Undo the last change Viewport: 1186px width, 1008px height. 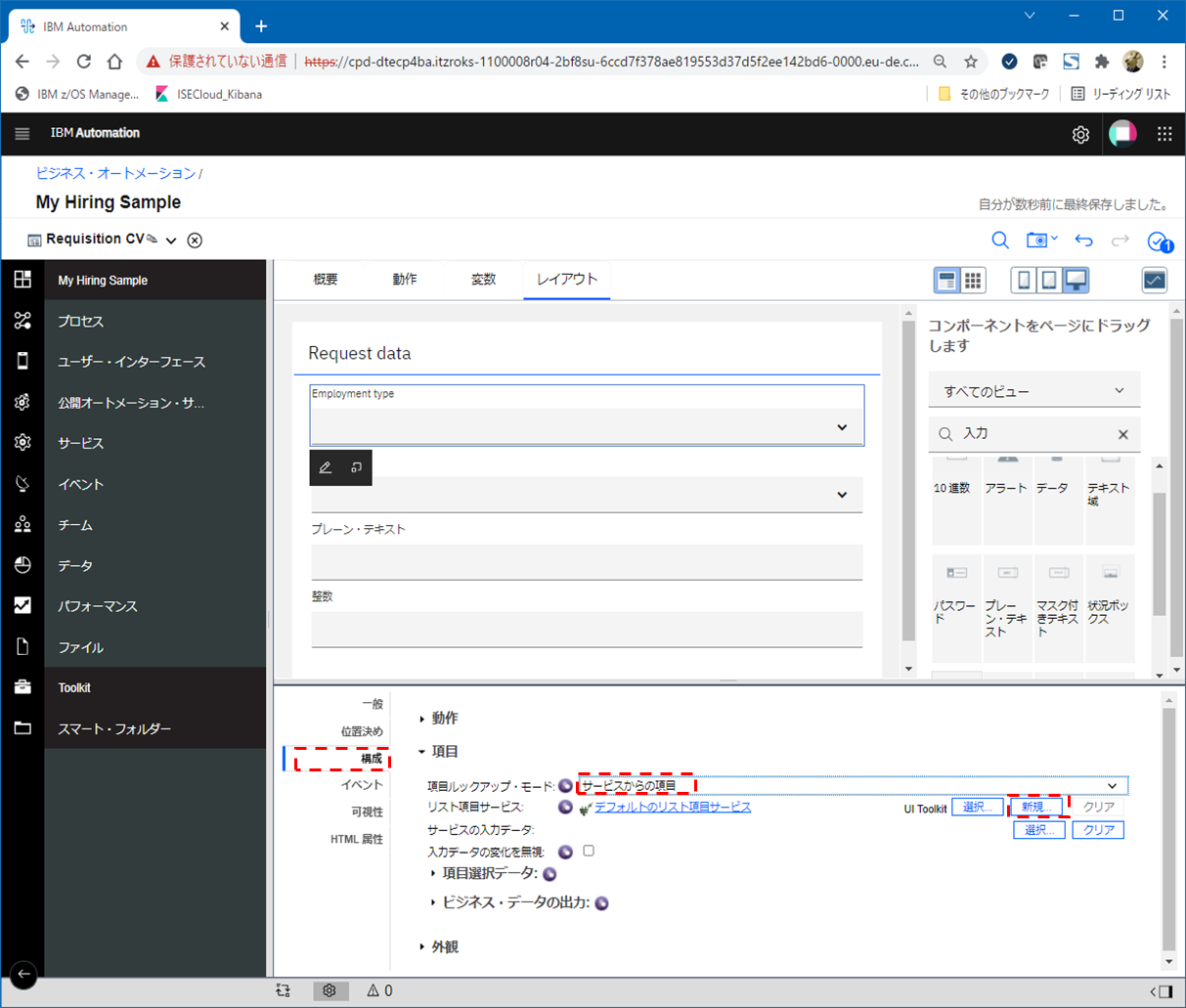pyautogui.click(x=1083, y=240)
